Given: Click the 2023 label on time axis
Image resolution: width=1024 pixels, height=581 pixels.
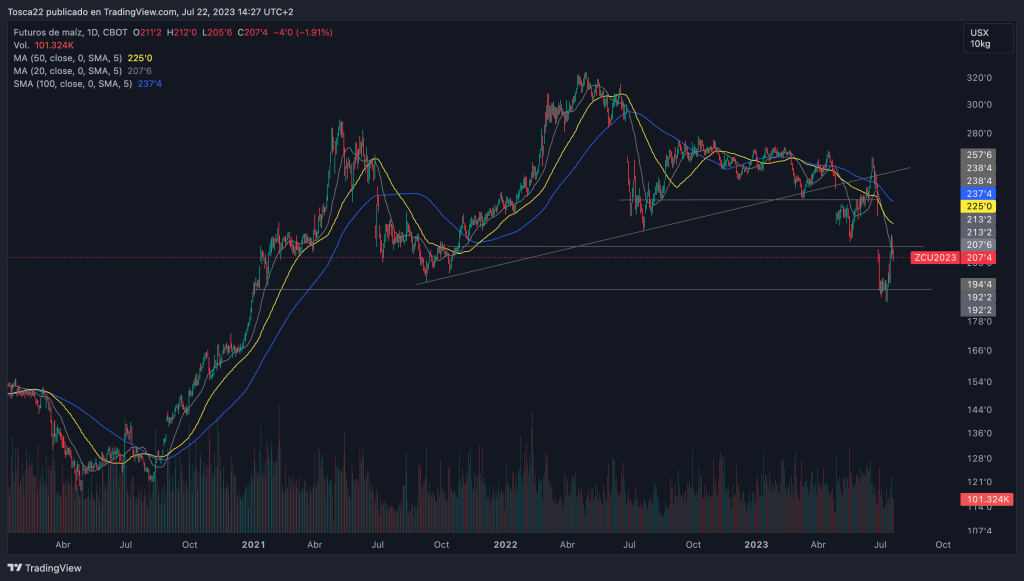Looking at the screenshot, I should tap(756, 546).
